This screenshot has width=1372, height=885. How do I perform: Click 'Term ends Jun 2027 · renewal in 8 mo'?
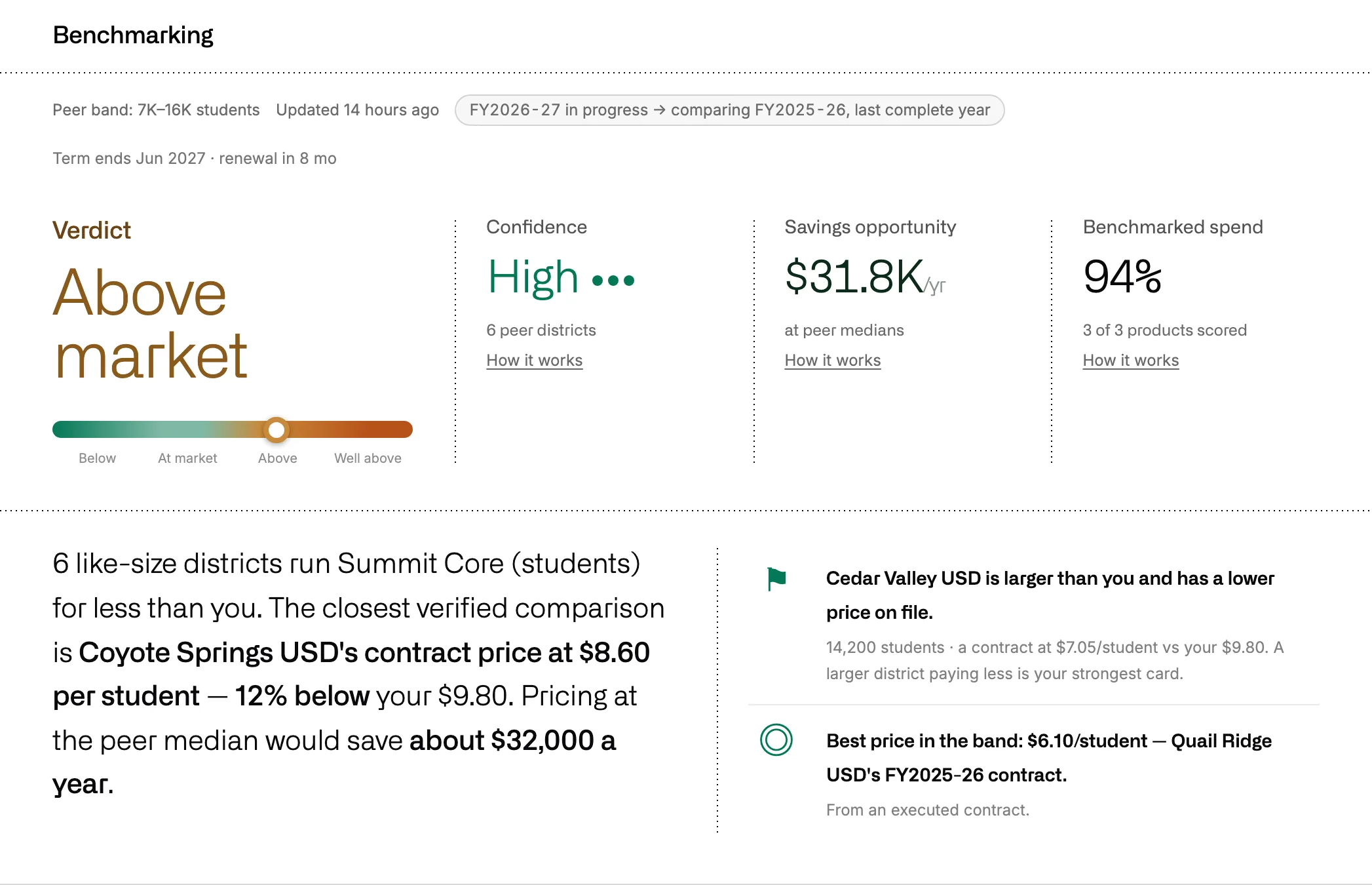195,159
